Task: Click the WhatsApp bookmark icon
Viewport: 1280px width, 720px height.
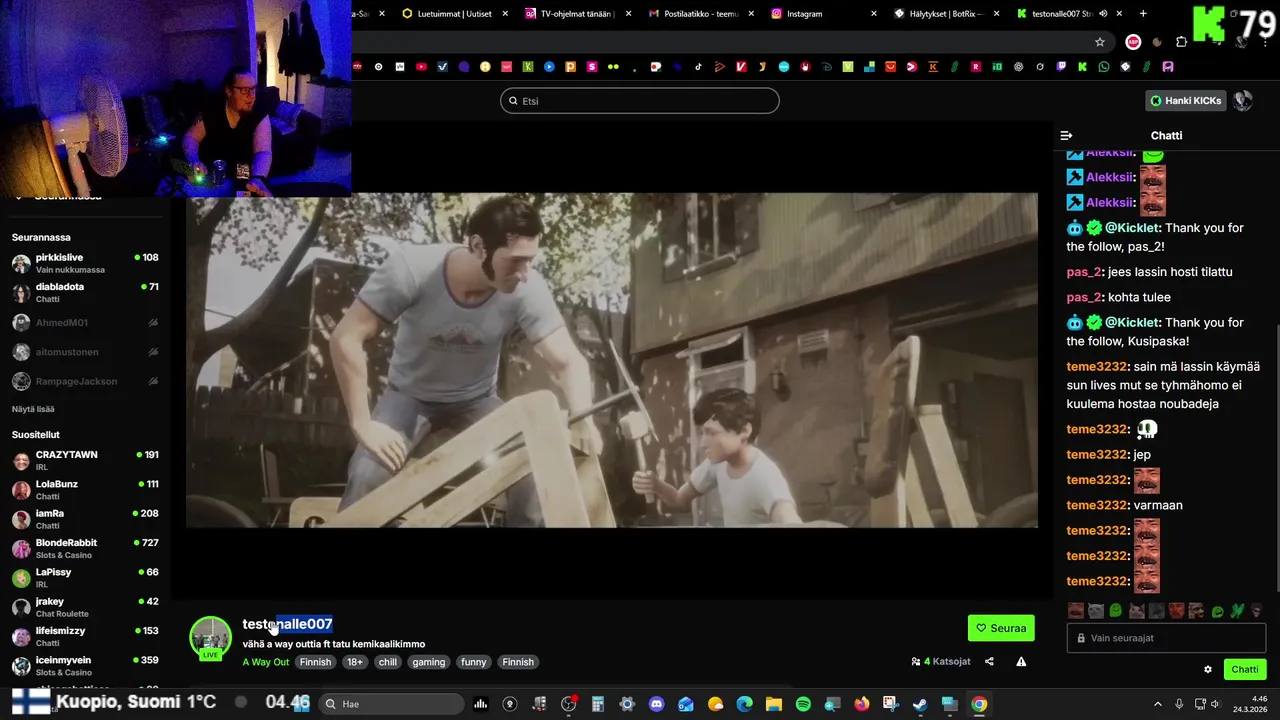Action: click(x=1103, y=67)
